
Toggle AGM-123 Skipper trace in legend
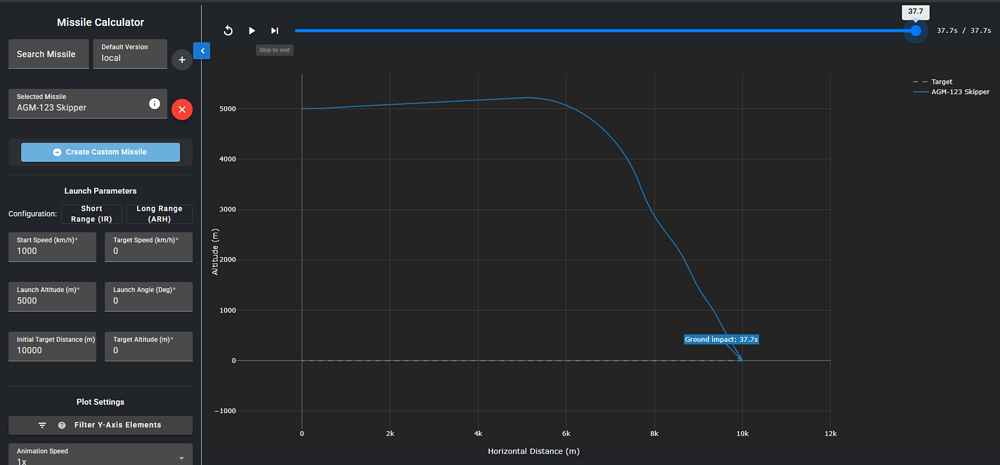pos(953,91)
